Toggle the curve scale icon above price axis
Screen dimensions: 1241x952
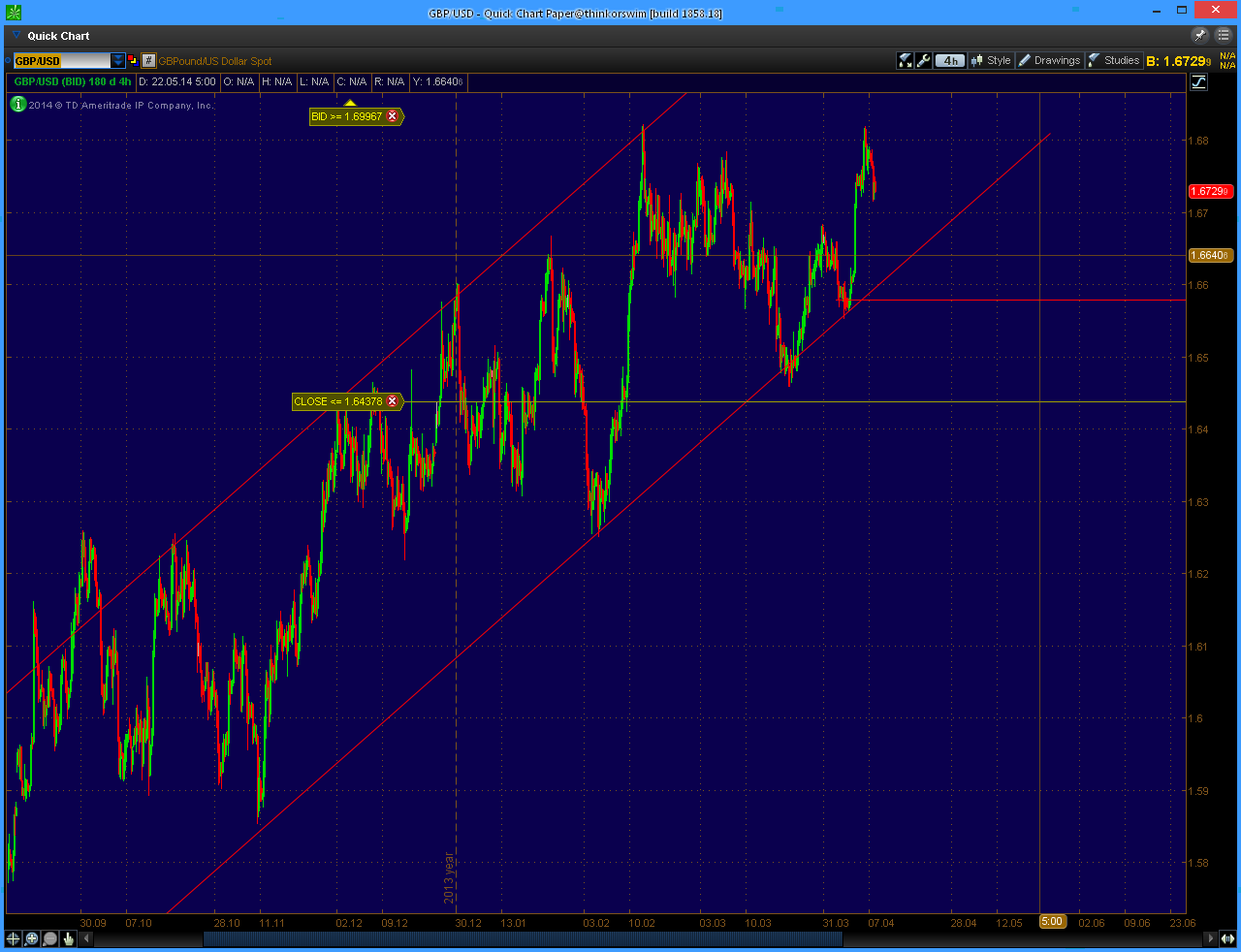tap(1199, 82)
